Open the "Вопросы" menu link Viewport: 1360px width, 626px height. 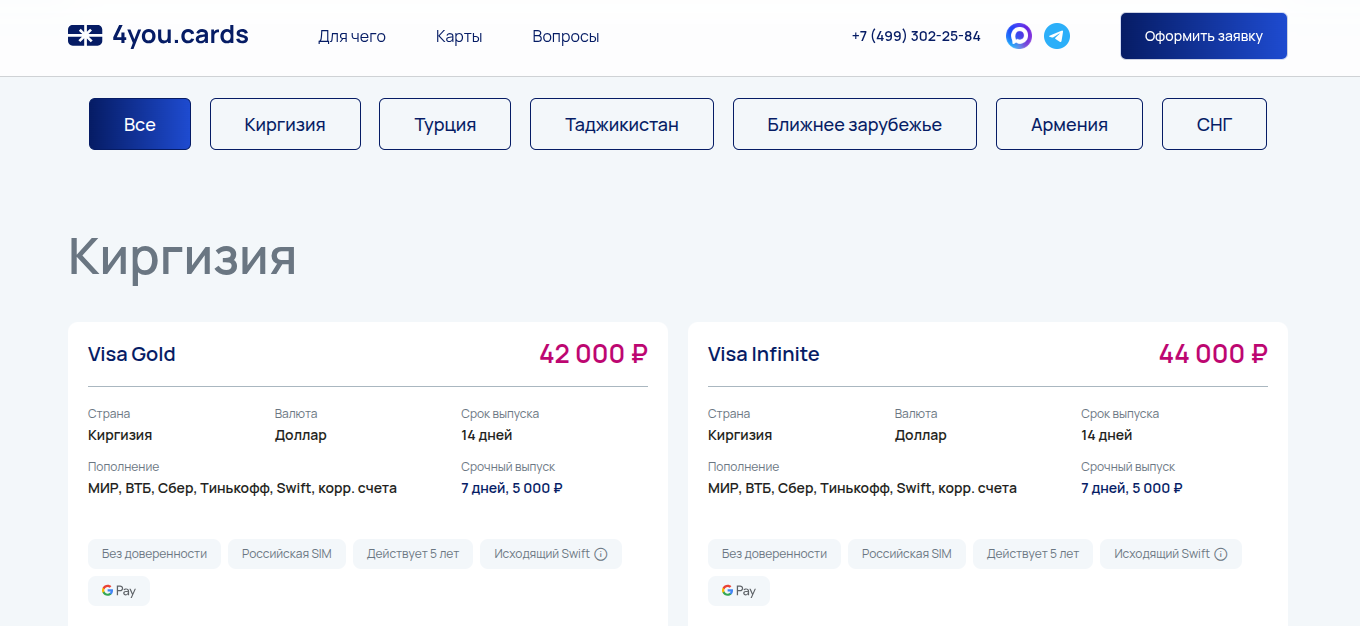coord(566,37)
